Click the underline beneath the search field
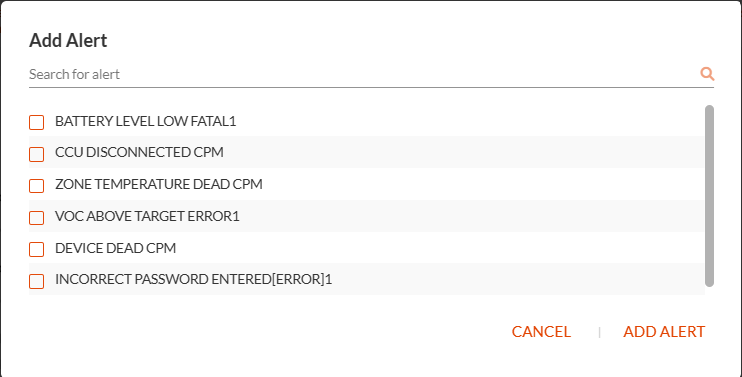742x377 pixels. point(371,88)
